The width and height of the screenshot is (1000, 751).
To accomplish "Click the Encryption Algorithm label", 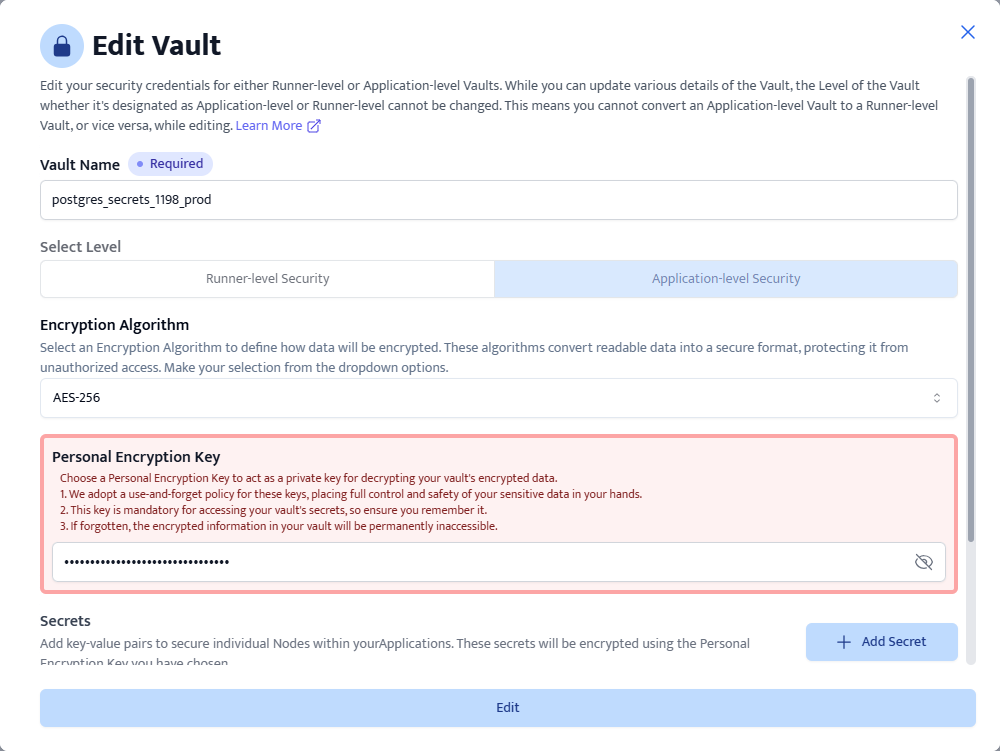I will [114, 325].
